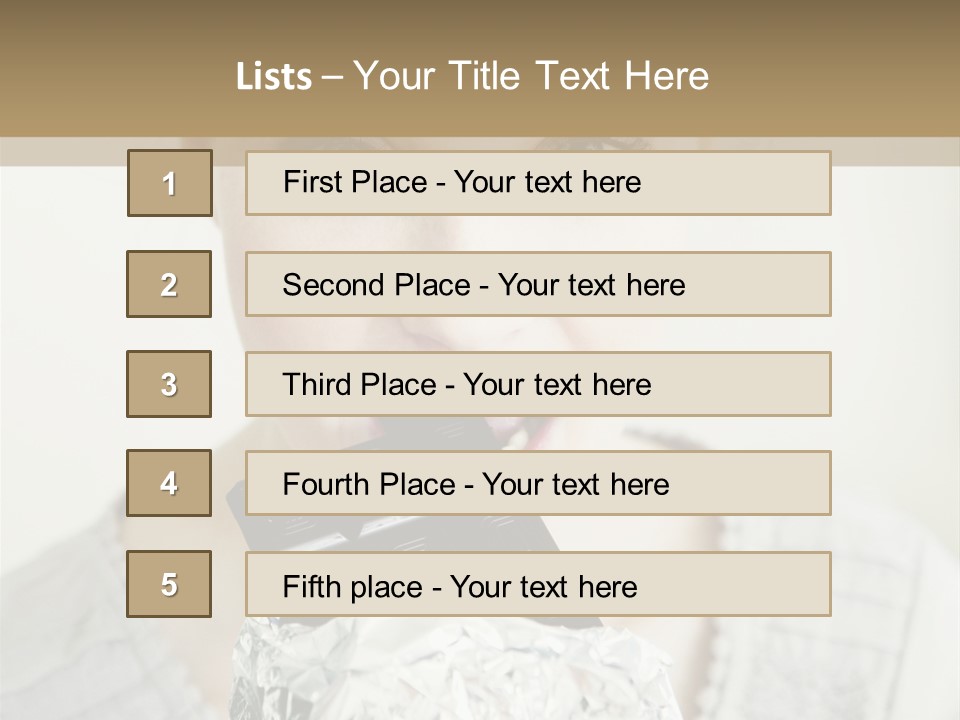Screen dimensions: 960x720
Task: Click 'Your Title Text Here' in title
Action: [531, 76]
